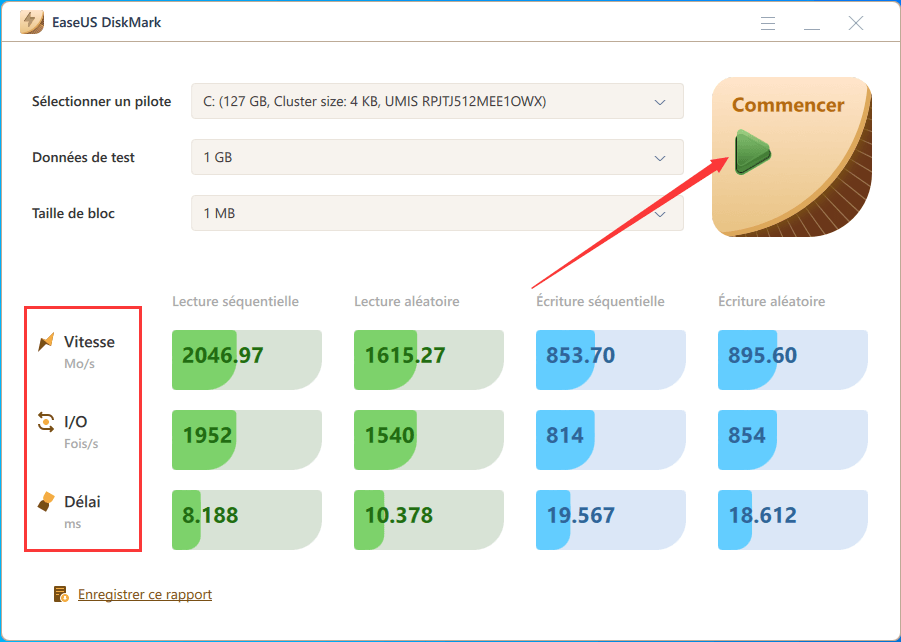Click the Sélectionner un pilote label
The image size is (901, 642).
[102, 101]
